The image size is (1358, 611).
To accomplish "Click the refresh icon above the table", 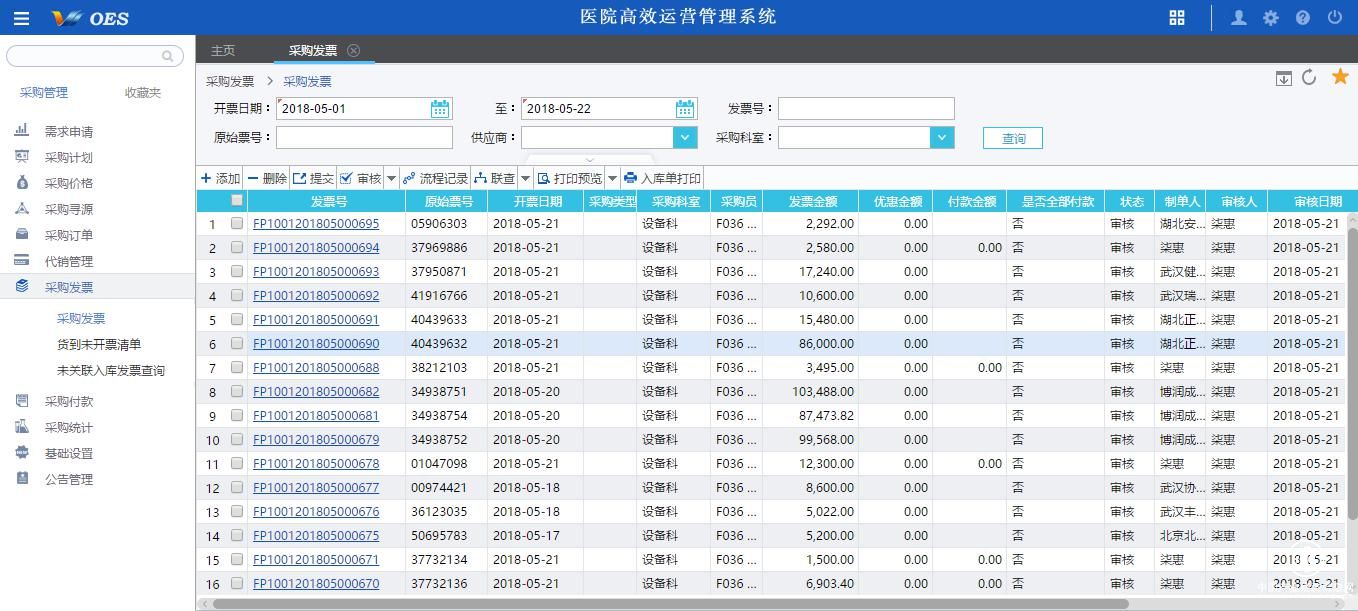I will tap(1310, 76).
